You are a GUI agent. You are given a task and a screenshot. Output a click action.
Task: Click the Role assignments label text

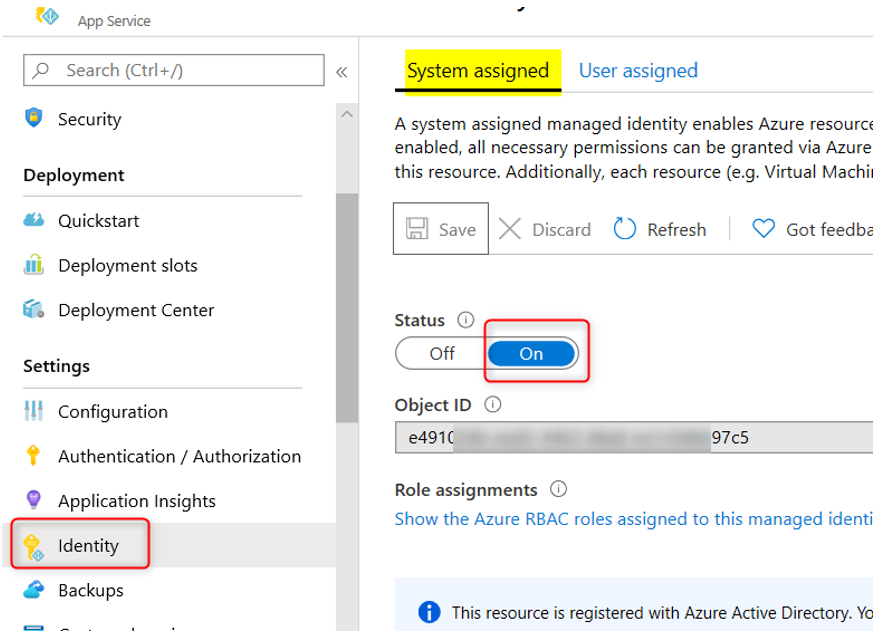pyautogui.click(x=466, y=490)
